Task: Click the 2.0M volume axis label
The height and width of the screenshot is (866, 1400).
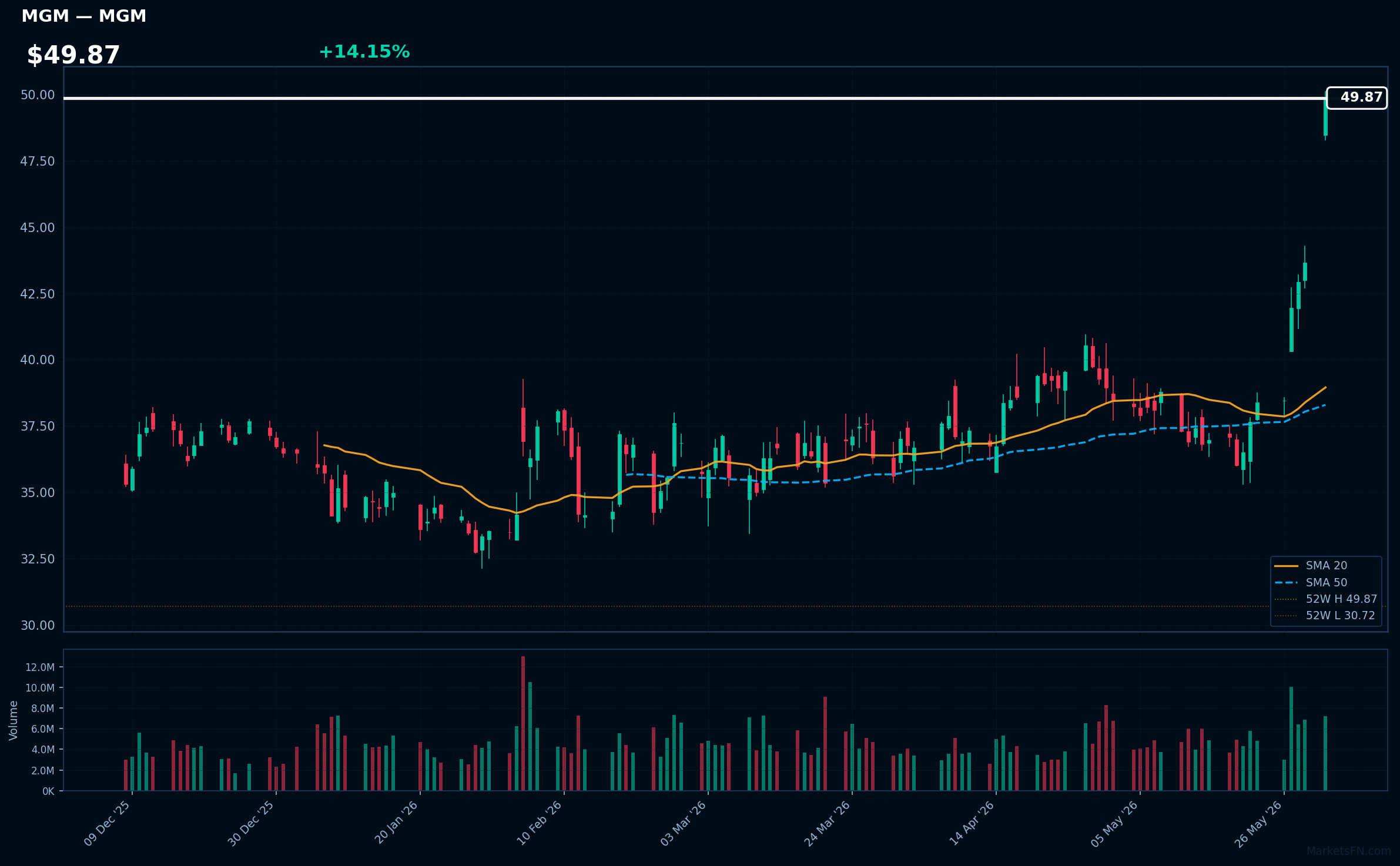Action: click(x=42, y=771)
